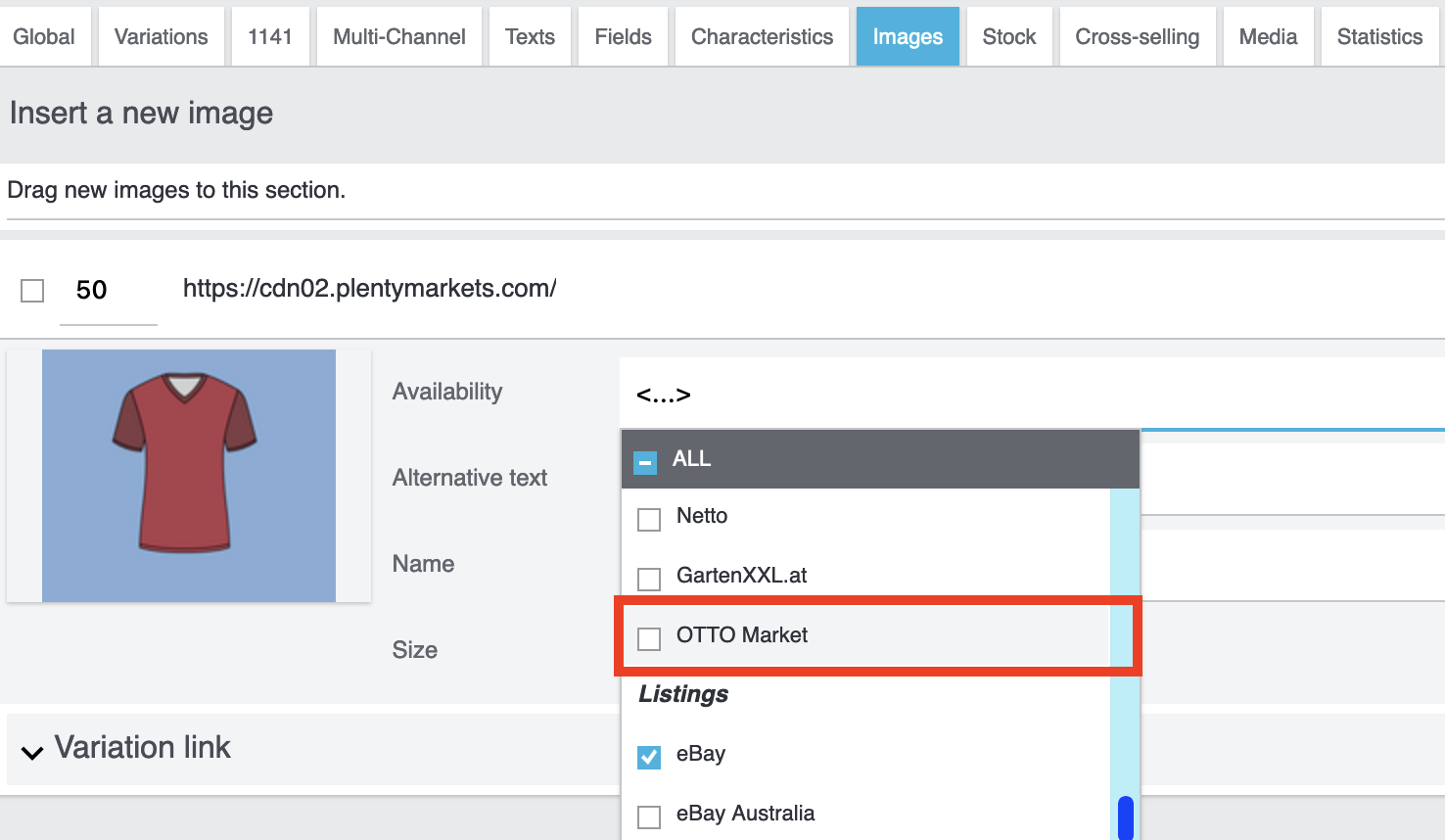The height and width of the screenshot is (840, 1445).
Task: Check the eBay Australia checkbox
Action: click(649, 817)
